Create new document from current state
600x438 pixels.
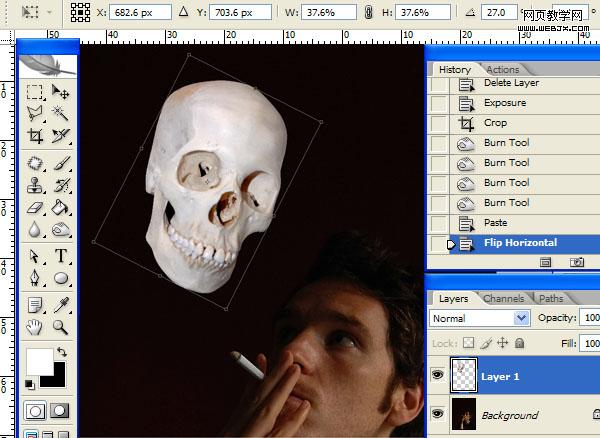tap(545, 262)
